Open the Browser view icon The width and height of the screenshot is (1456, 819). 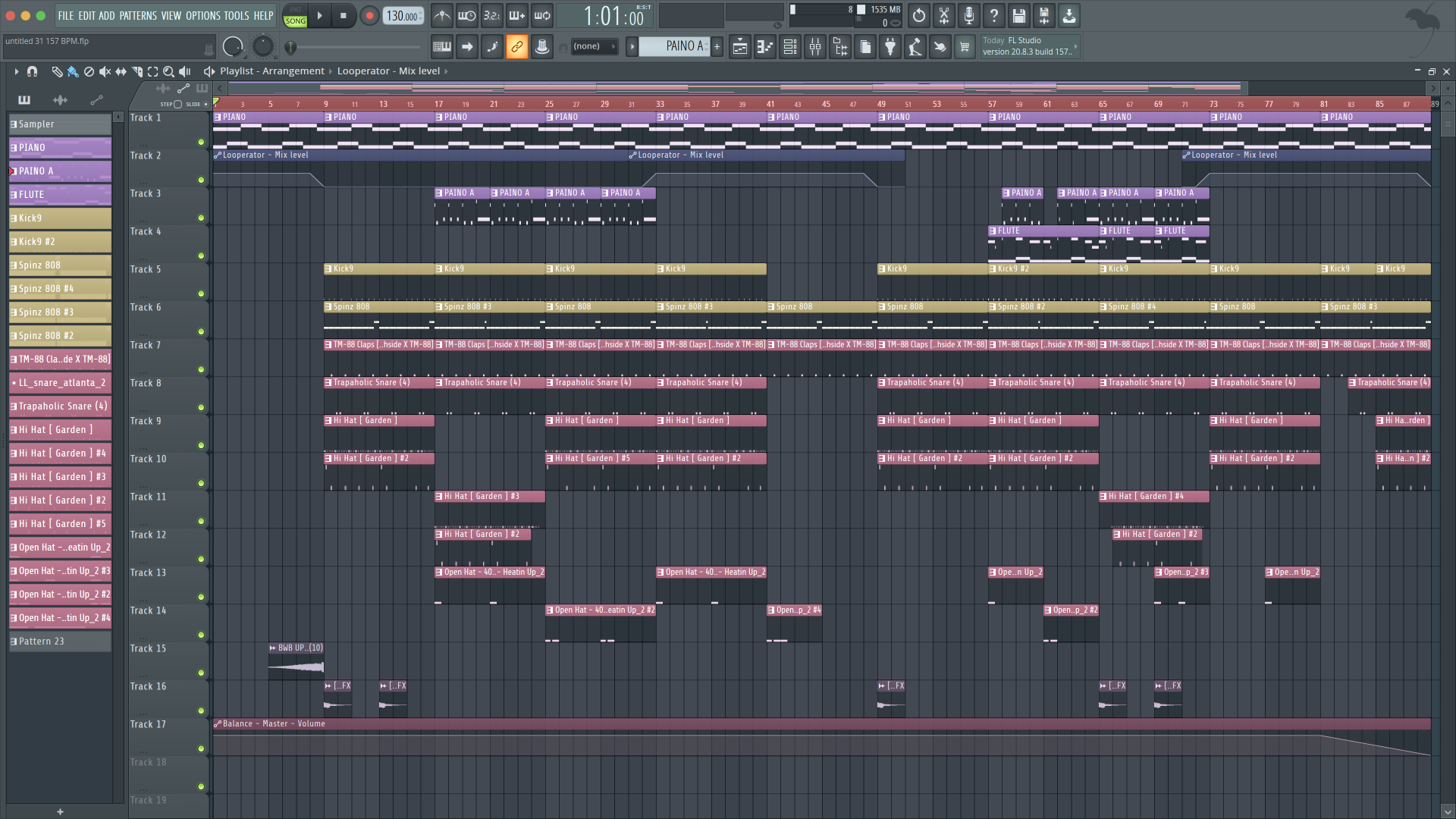tap(840, 47)
